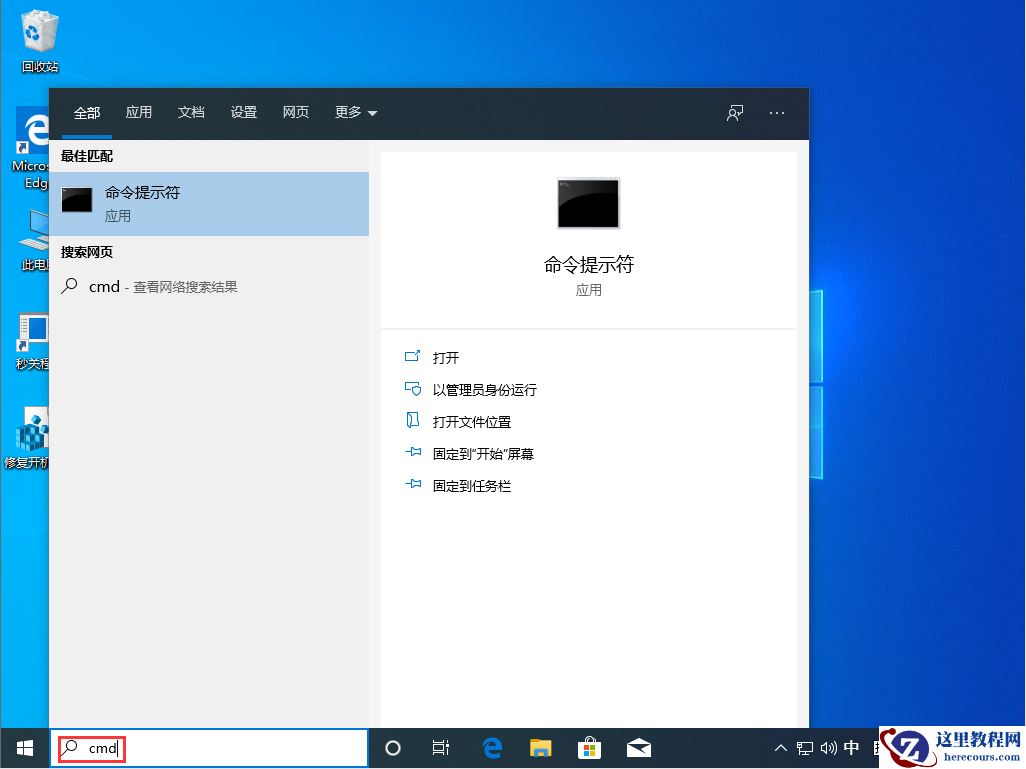Switch to the 应用 search tab
Screen dimensions: 1026x769
point(139,113)
